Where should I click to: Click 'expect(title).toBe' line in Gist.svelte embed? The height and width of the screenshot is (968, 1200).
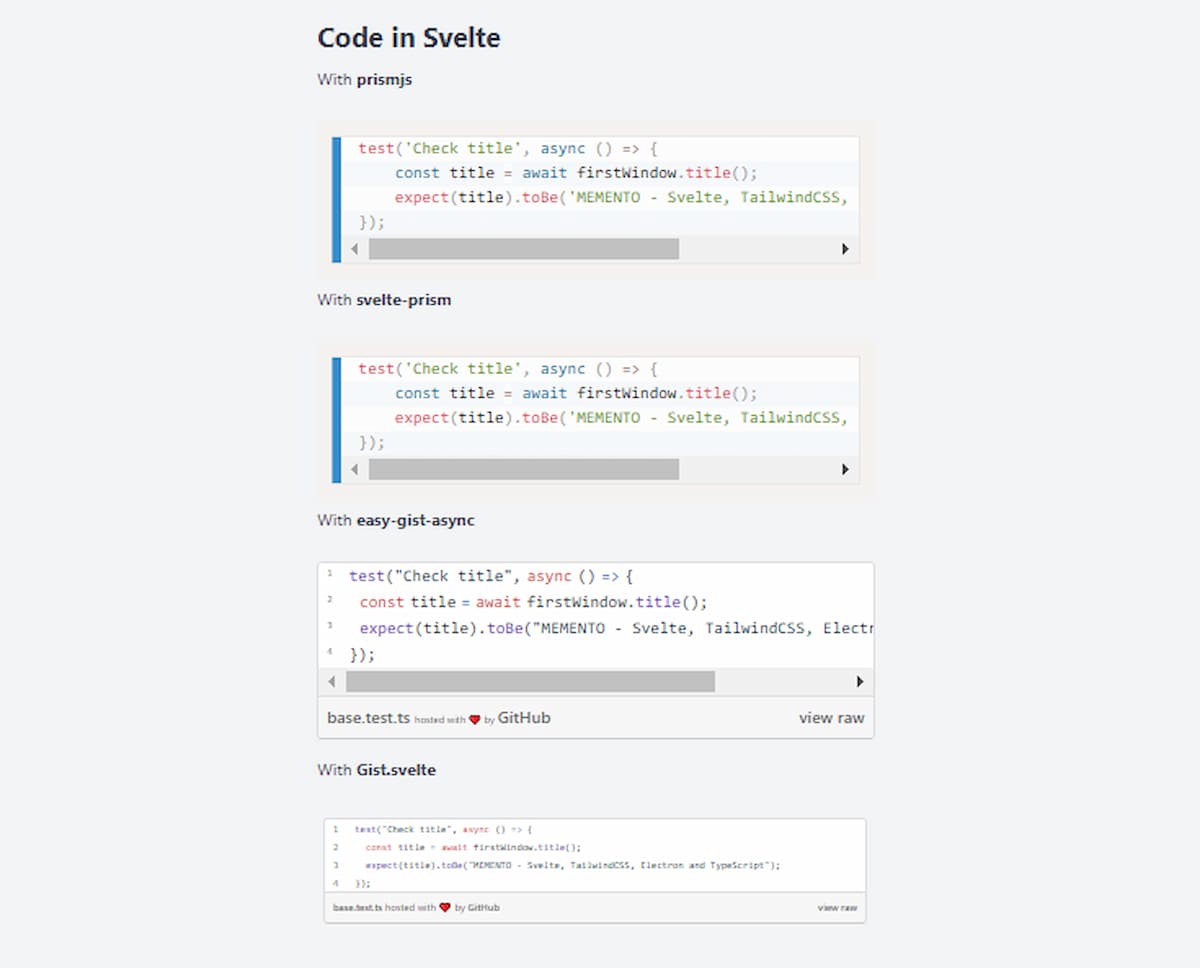pyautogui.click(x=572, y=865)
